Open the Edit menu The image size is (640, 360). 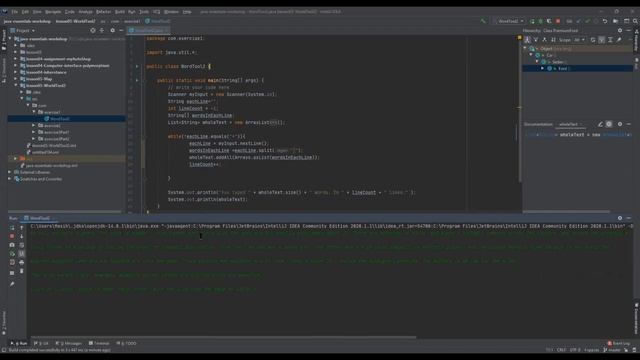tap(25, 12)
